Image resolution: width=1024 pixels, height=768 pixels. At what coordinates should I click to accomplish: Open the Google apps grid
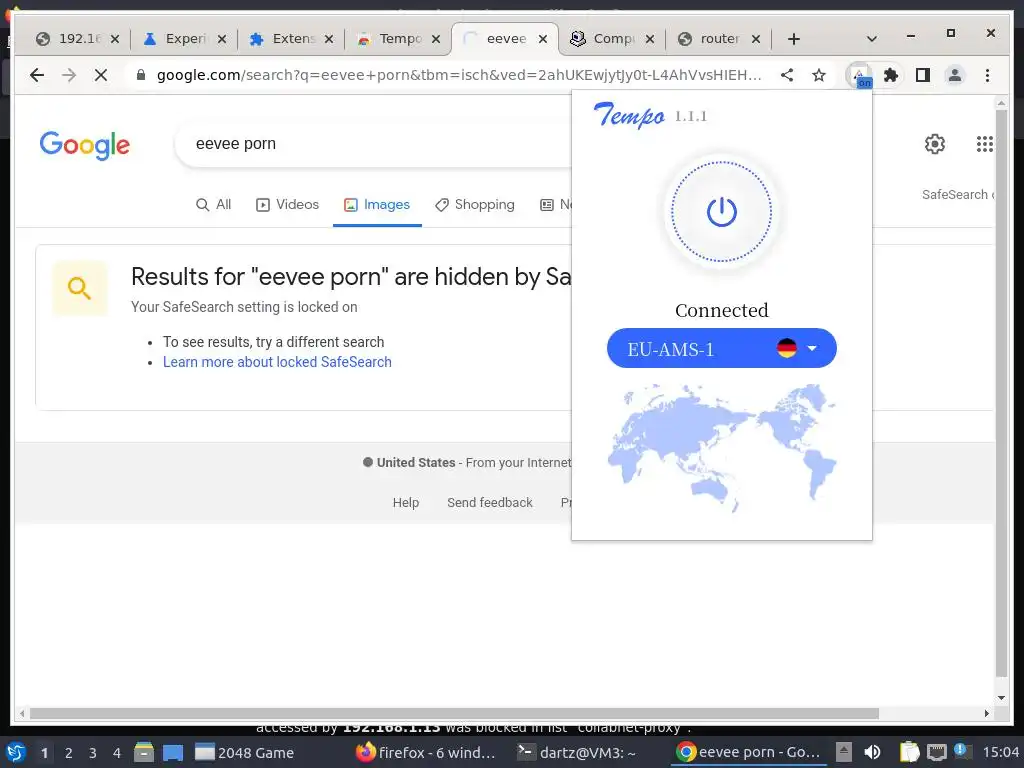pyautogui.click(x=984, y=144)
